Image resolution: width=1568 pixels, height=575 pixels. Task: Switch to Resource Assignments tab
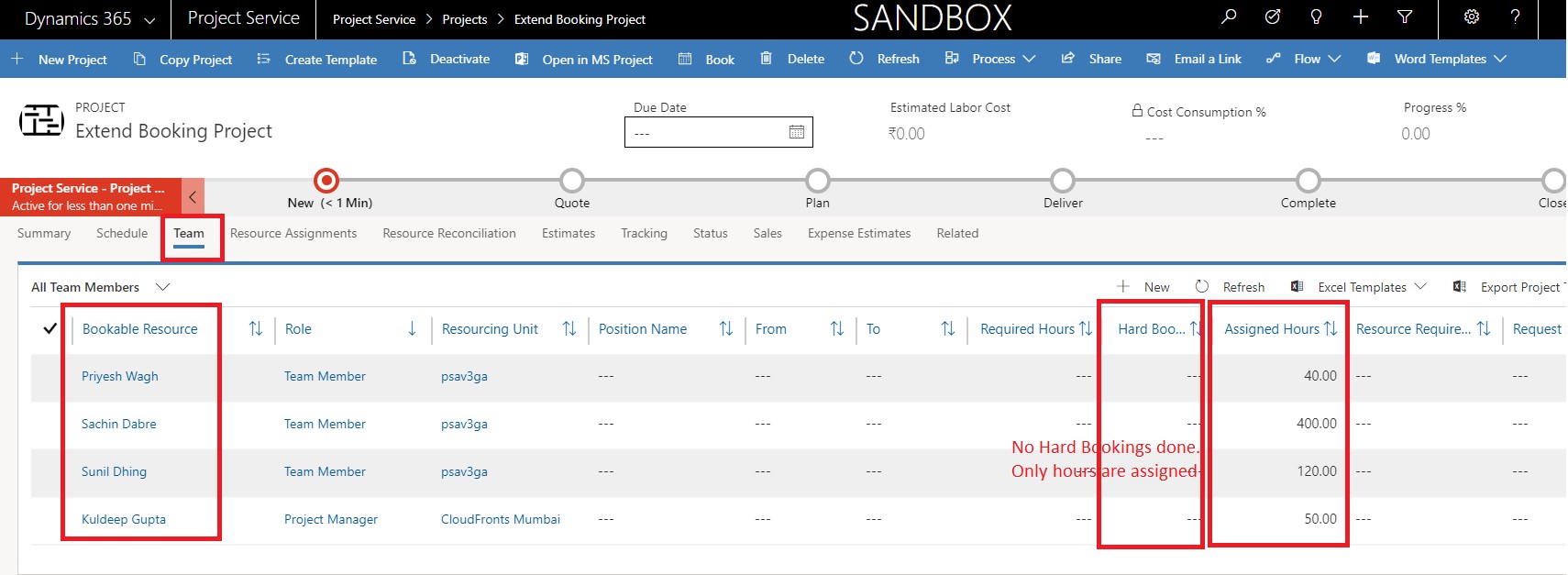pyautogui.click(x=293, y=233)
